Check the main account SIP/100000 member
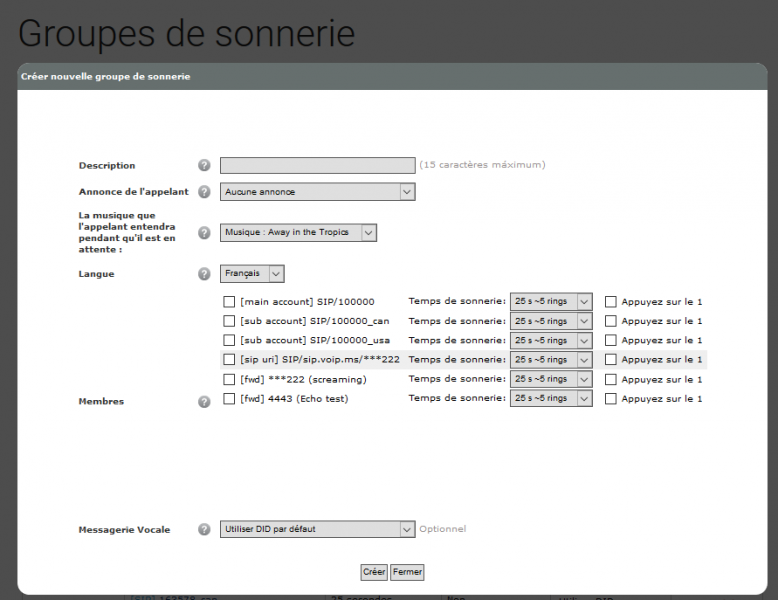Viewport: 778px width, 600px height. tap(229, 302)
